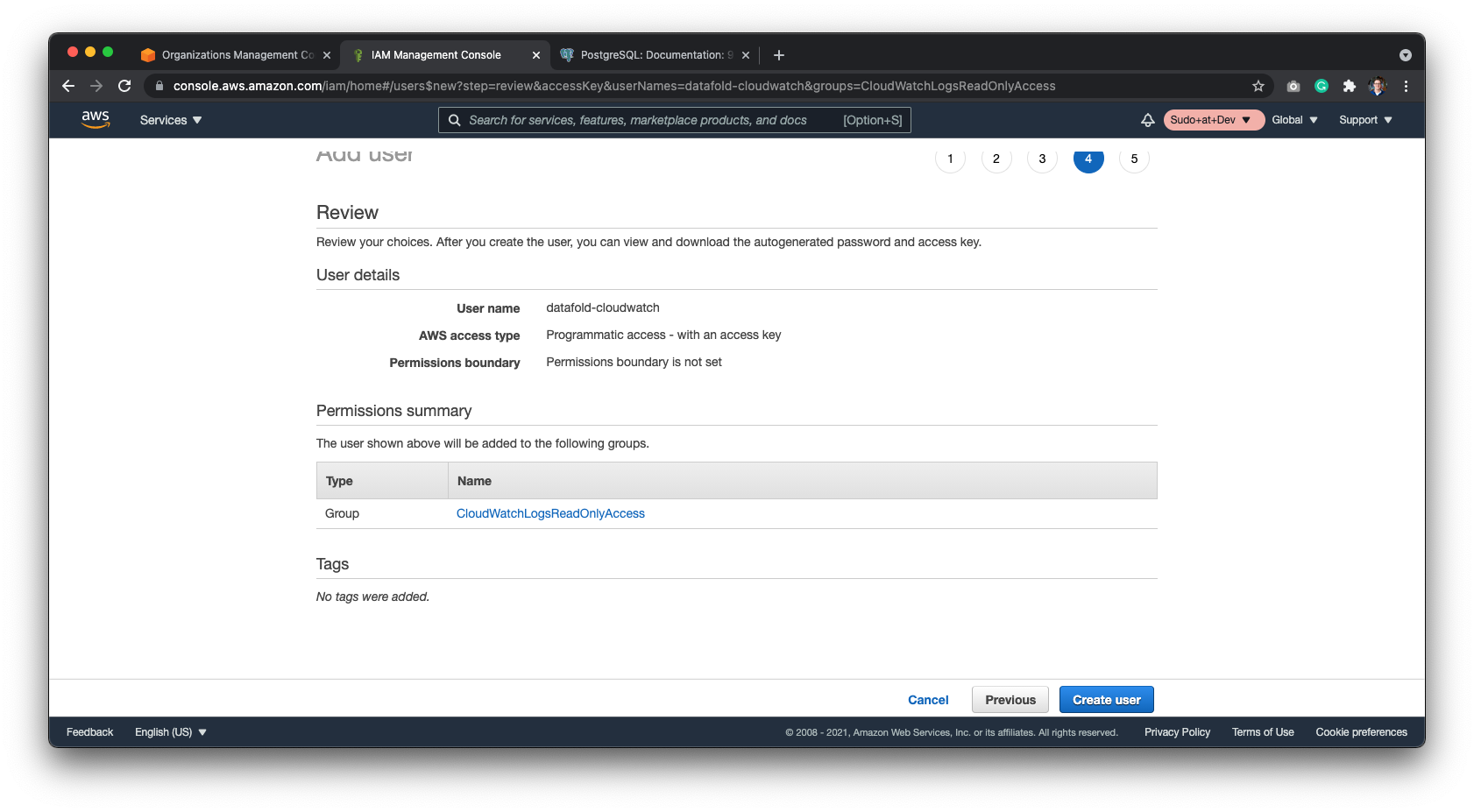Screen dimensions: 1474x812
Task: Click the Chrome profile avatar
Action: [x=1378, y=86]
